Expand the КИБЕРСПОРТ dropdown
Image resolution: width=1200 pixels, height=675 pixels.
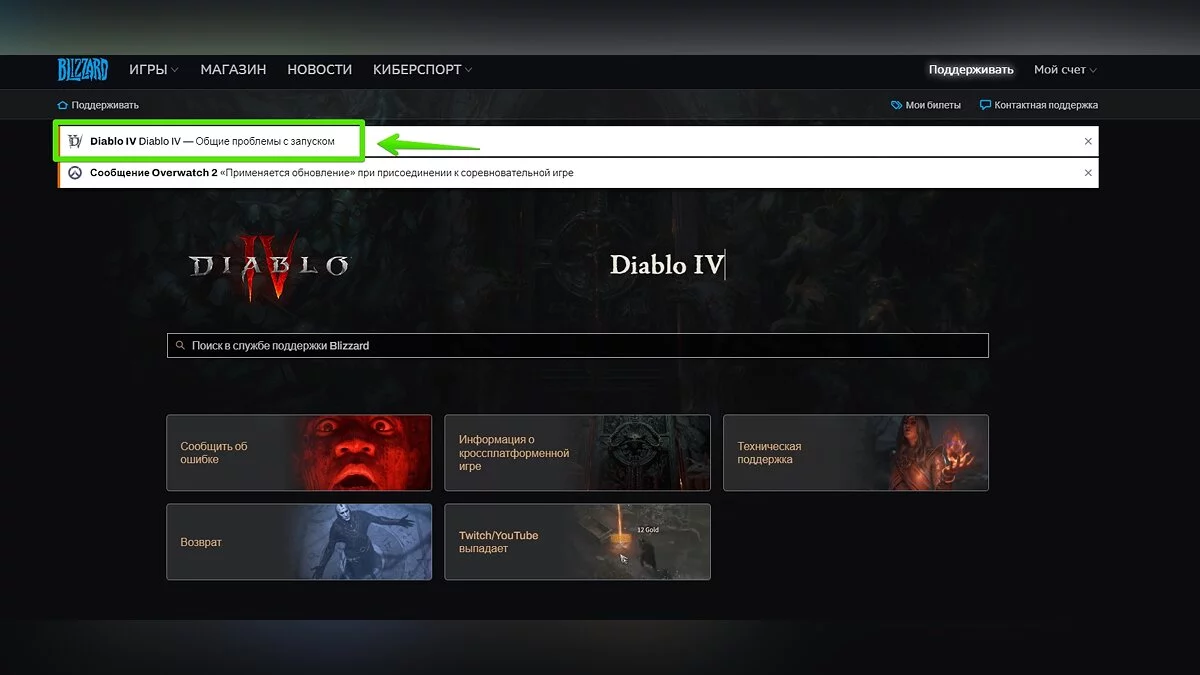(x=422, y=70)
